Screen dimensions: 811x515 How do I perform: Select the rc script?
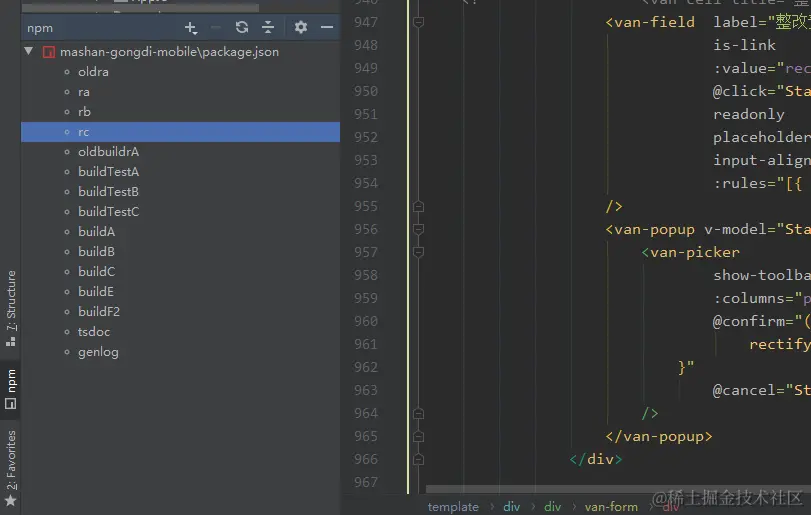click(181, 132)
